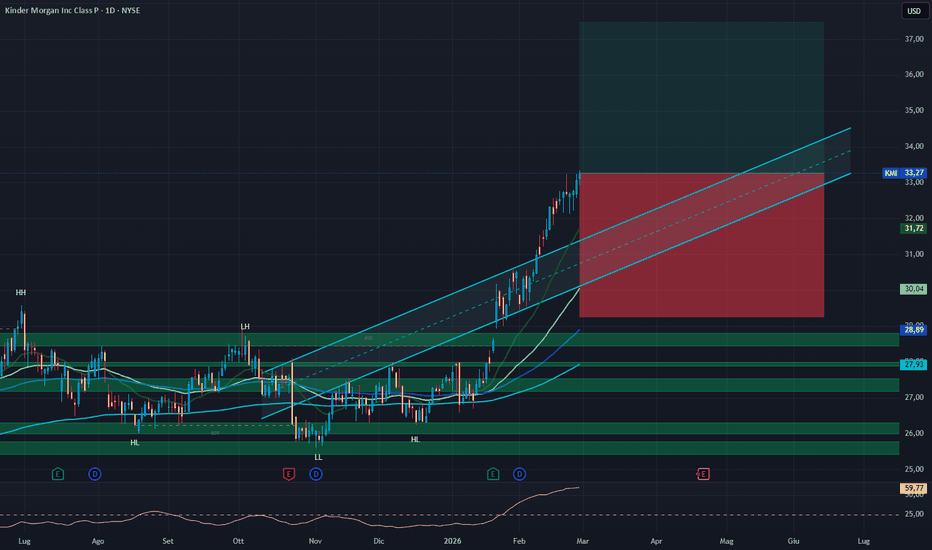Click the Ago label on the time axis
This screenshot has width=932, height=550.
98,541
